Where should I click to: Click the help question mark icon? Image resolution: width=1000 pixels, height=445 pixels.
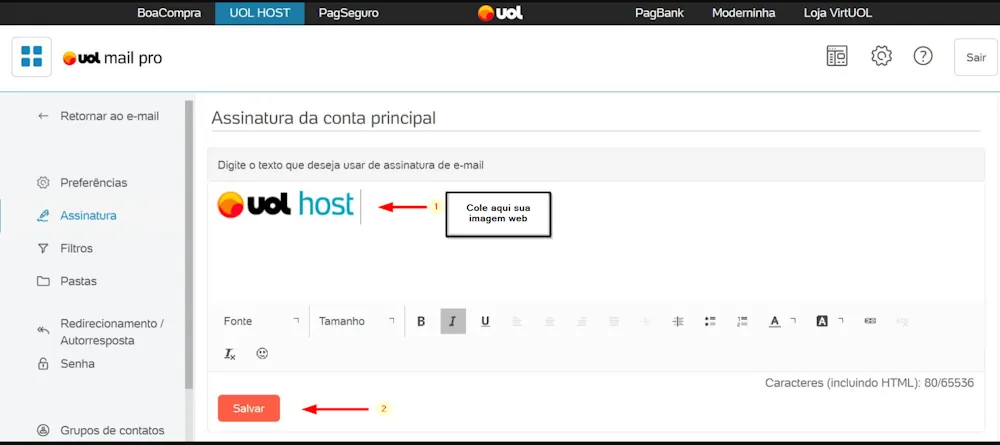(x=923, y=56)
